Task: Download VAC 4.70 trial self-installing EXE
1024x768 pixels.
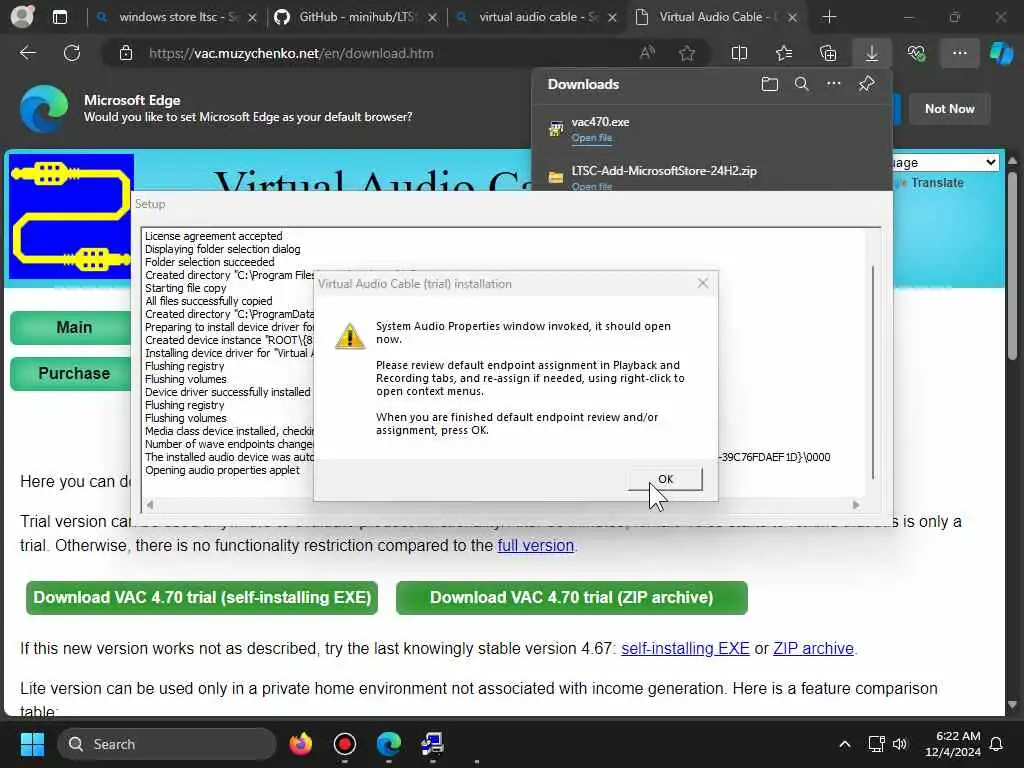Action: [x=202, y=598]
